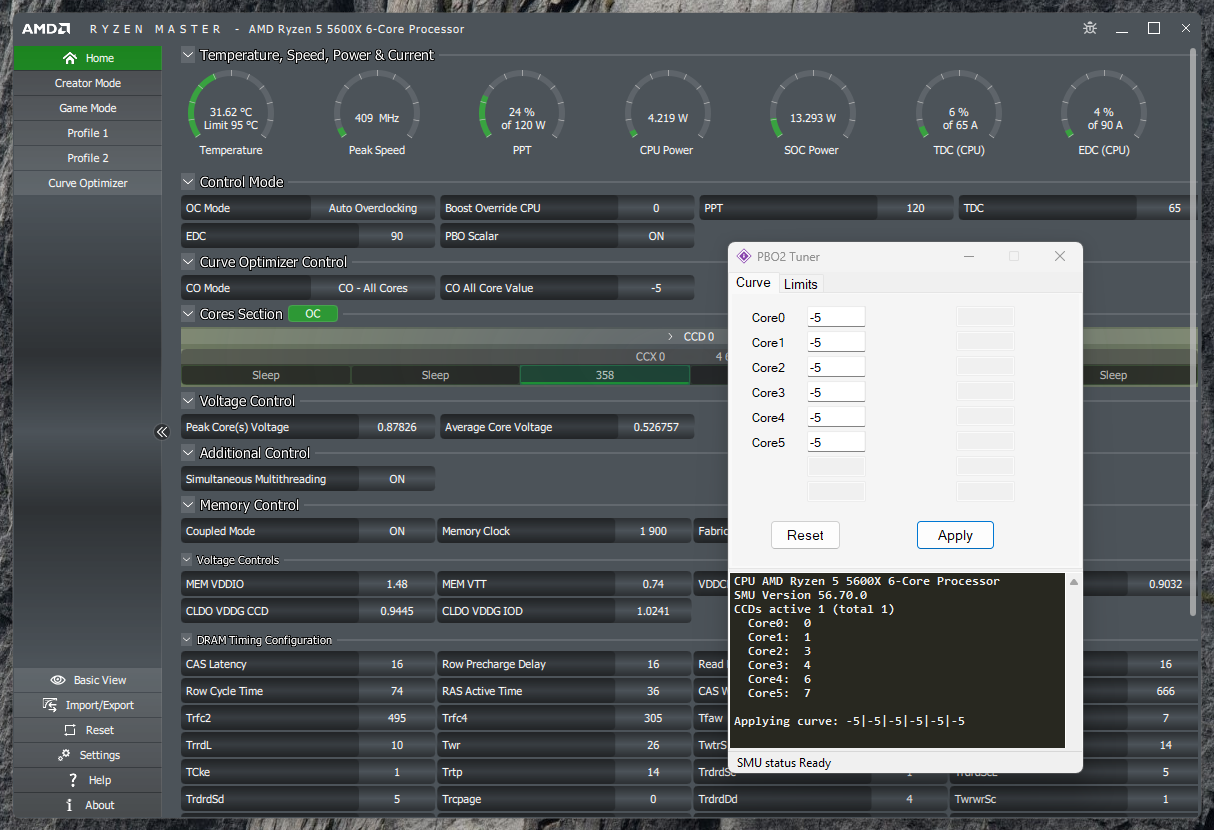Collapse the Voltage Controls subsection
The image size is (1214, 830).
click(x=187, y=560)
